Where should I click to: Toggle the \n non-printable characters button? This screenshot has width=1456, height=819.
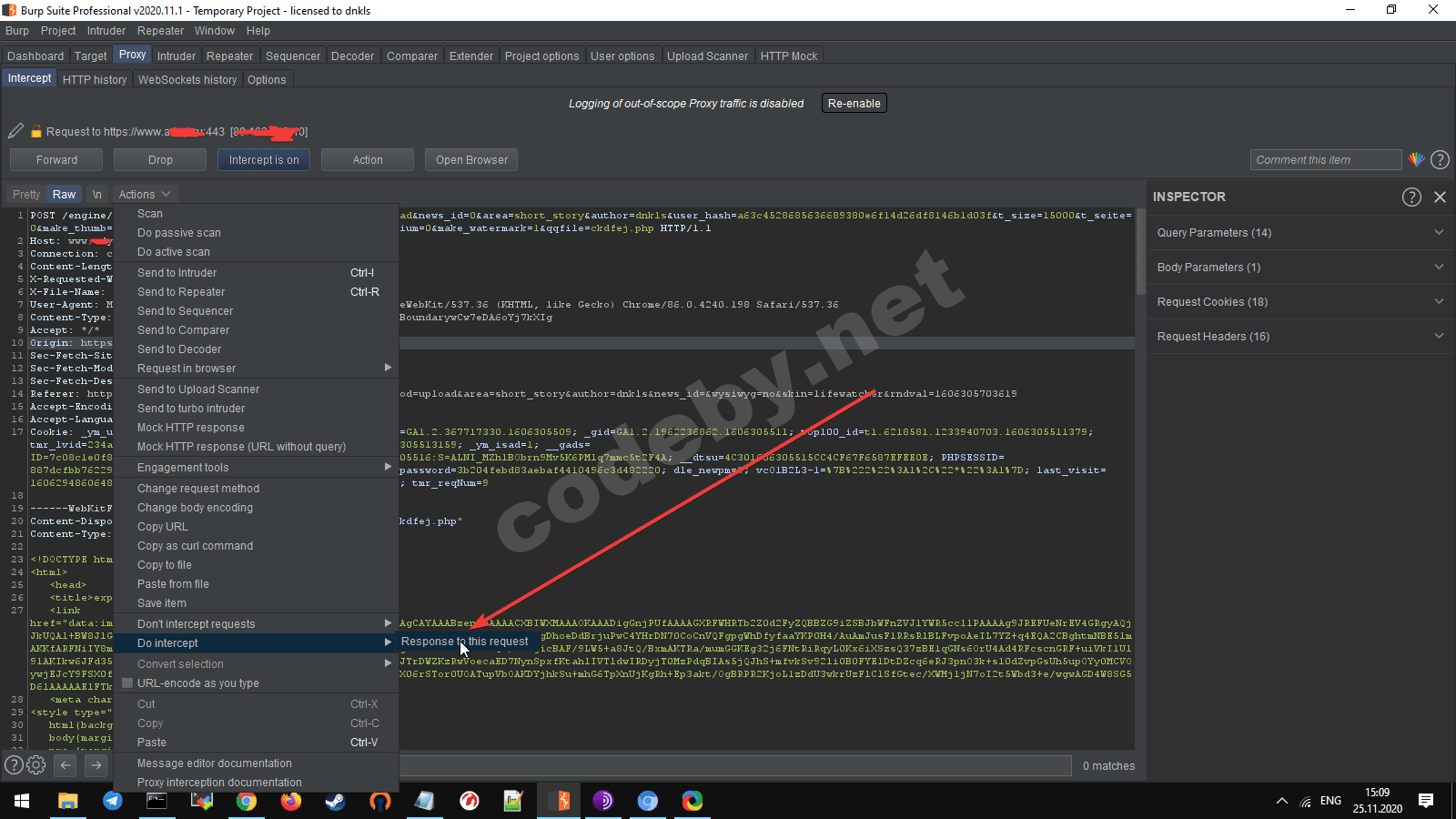click(x=96, y=195)
